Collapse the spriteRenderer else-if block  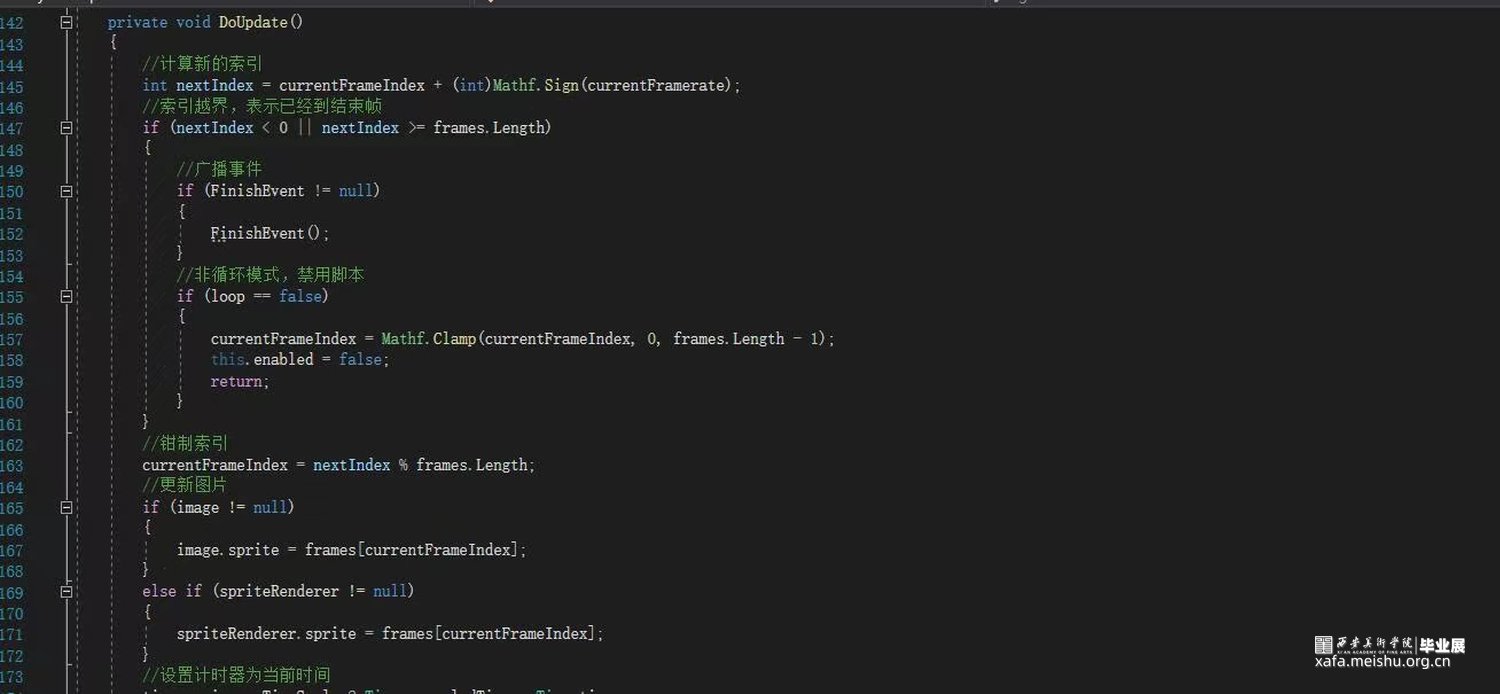pos(66,592)
